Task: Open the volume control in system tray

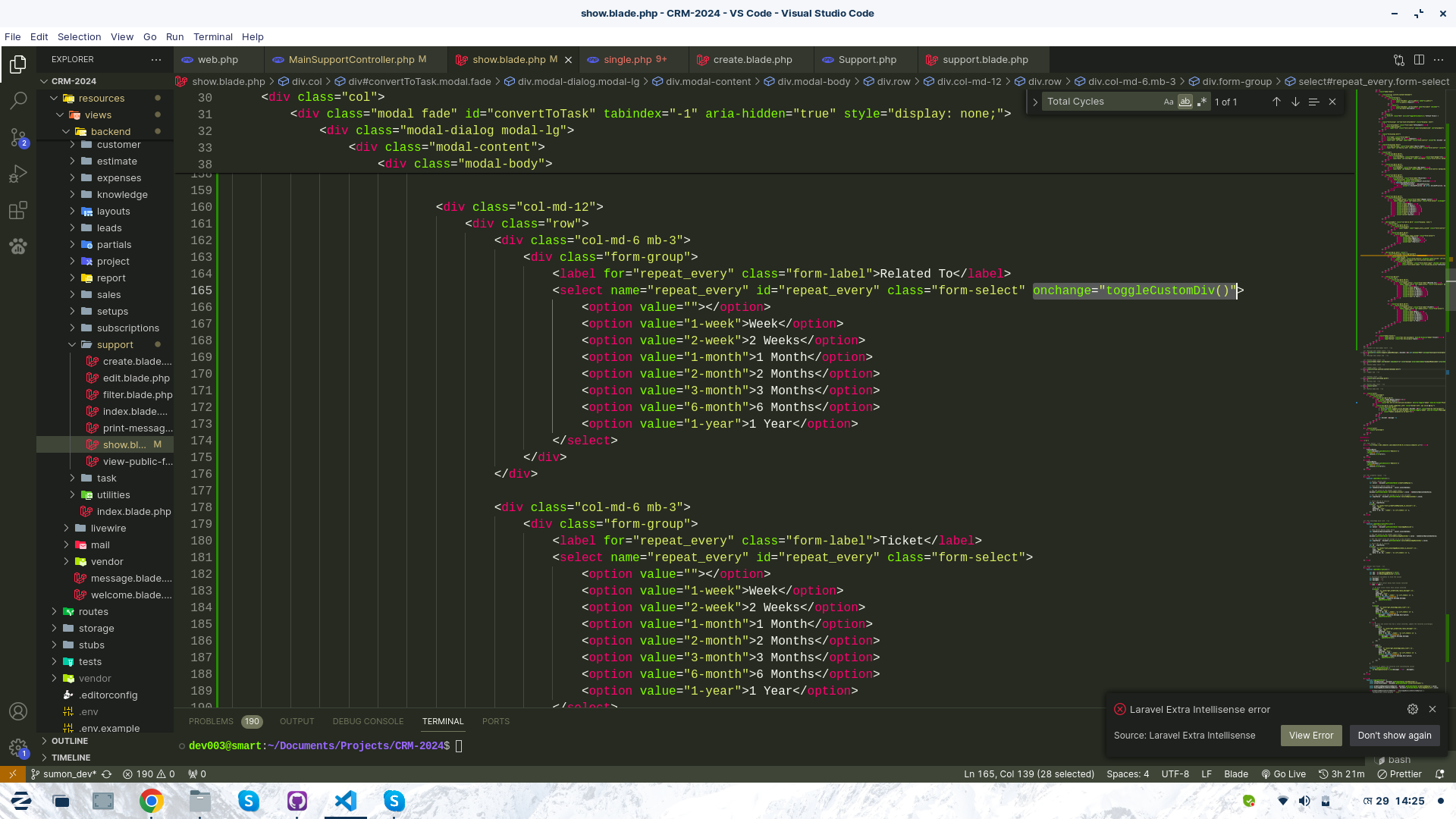Action: pyautogui.click(x=1304, y=801)
